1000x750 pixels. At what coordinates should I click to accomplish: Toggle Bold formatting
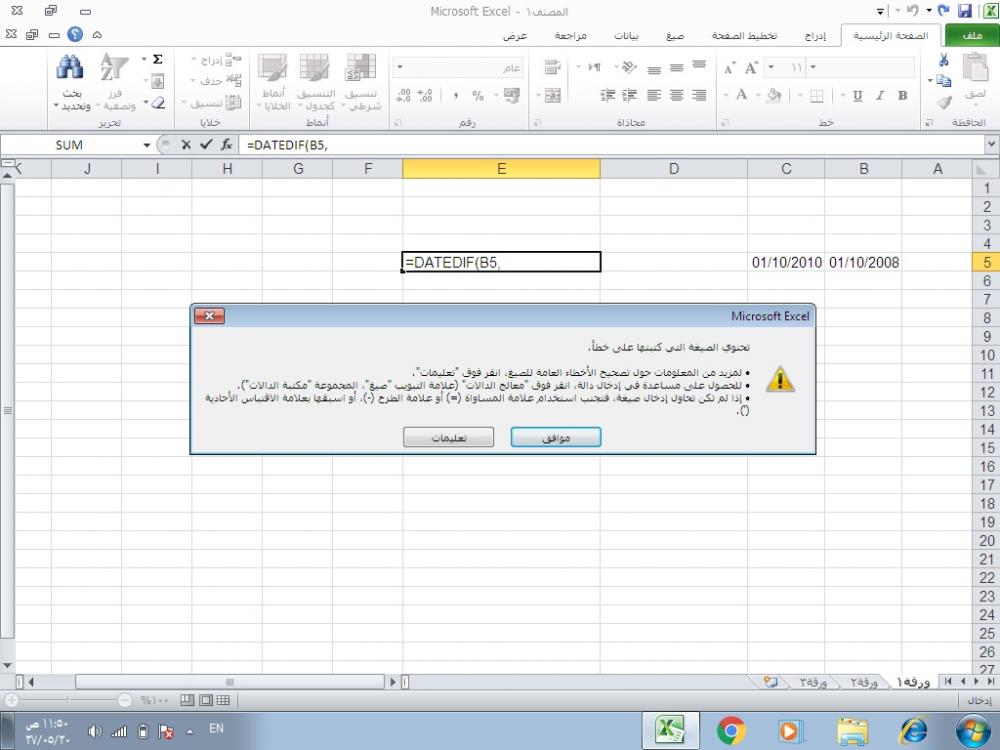[902, 96]
